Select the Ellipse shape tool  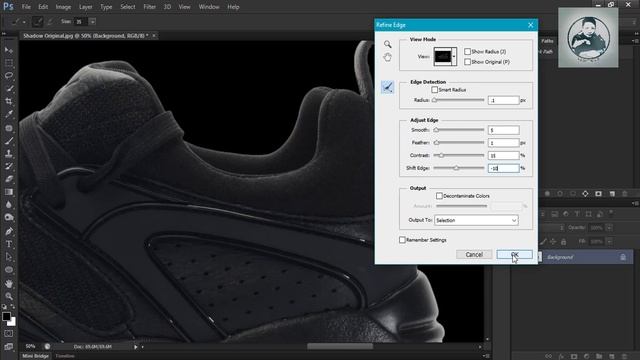9,270
